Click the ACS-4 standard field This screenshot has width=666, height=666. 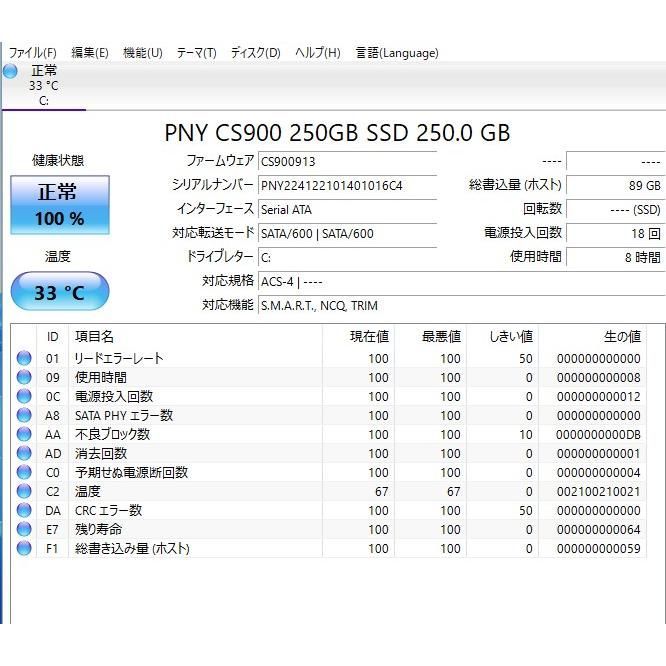(x=461, y=282)
